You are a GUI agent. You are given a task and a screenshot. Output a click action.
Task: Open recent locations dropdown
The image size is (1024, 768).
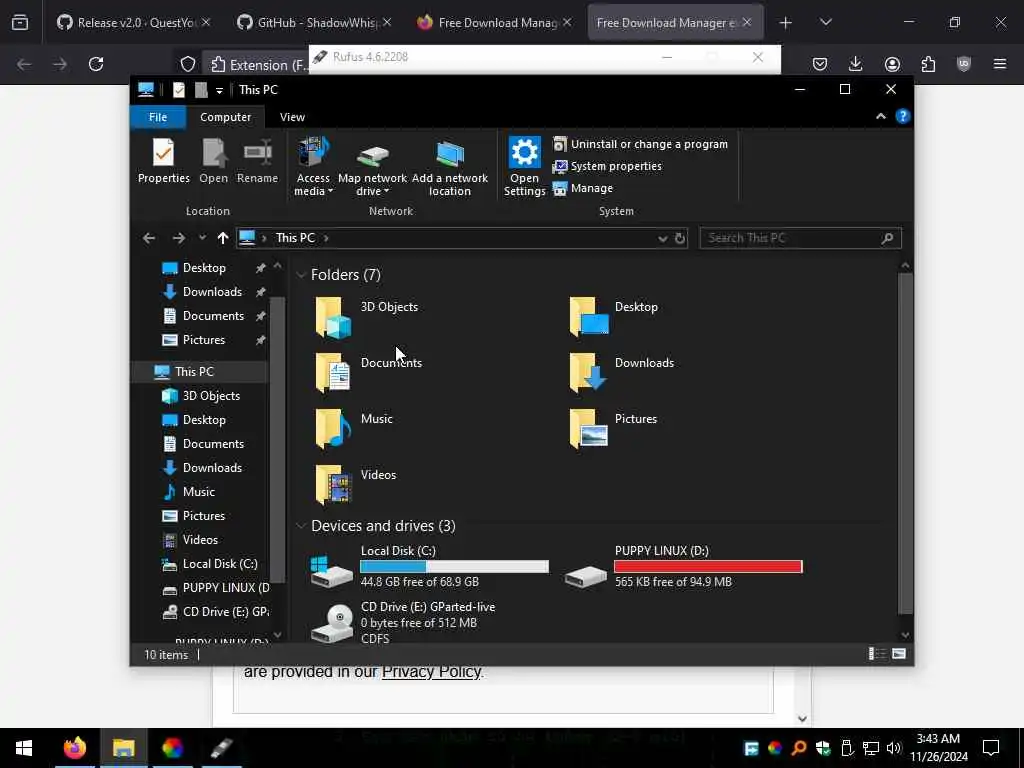click(202, 238)
